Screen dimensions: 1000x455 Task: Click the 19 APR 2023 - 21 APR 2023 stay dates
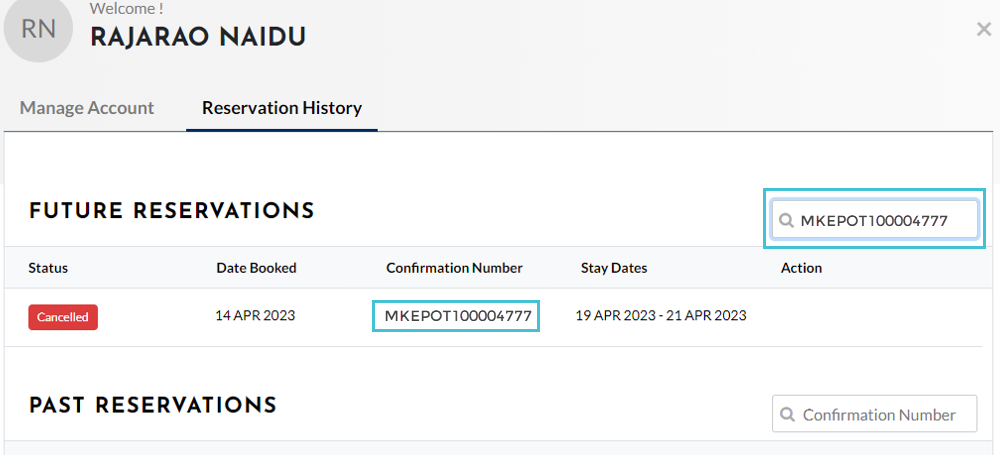(x=661, y=315)
